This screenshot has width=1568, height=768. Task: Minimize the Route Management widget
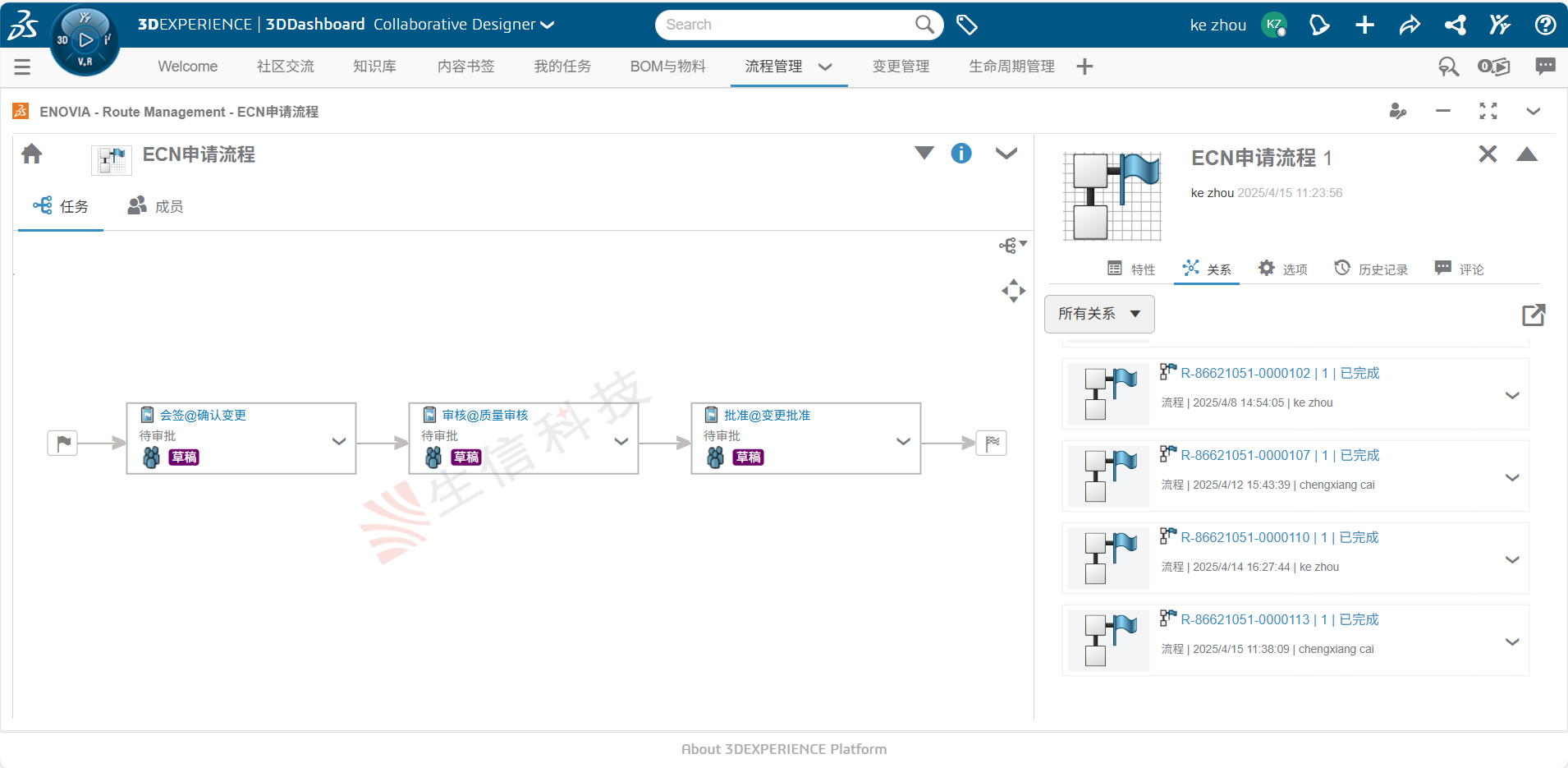[1443, 111]
